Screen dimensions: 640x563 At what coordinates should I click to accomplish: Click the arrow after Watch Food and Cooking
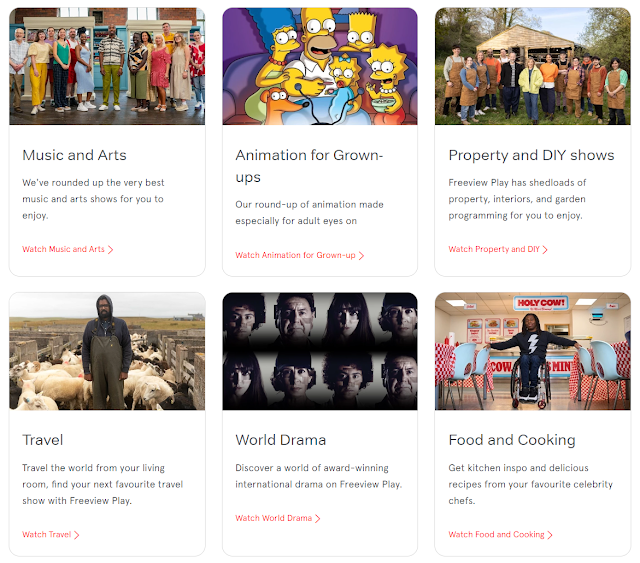click(550, 535)
